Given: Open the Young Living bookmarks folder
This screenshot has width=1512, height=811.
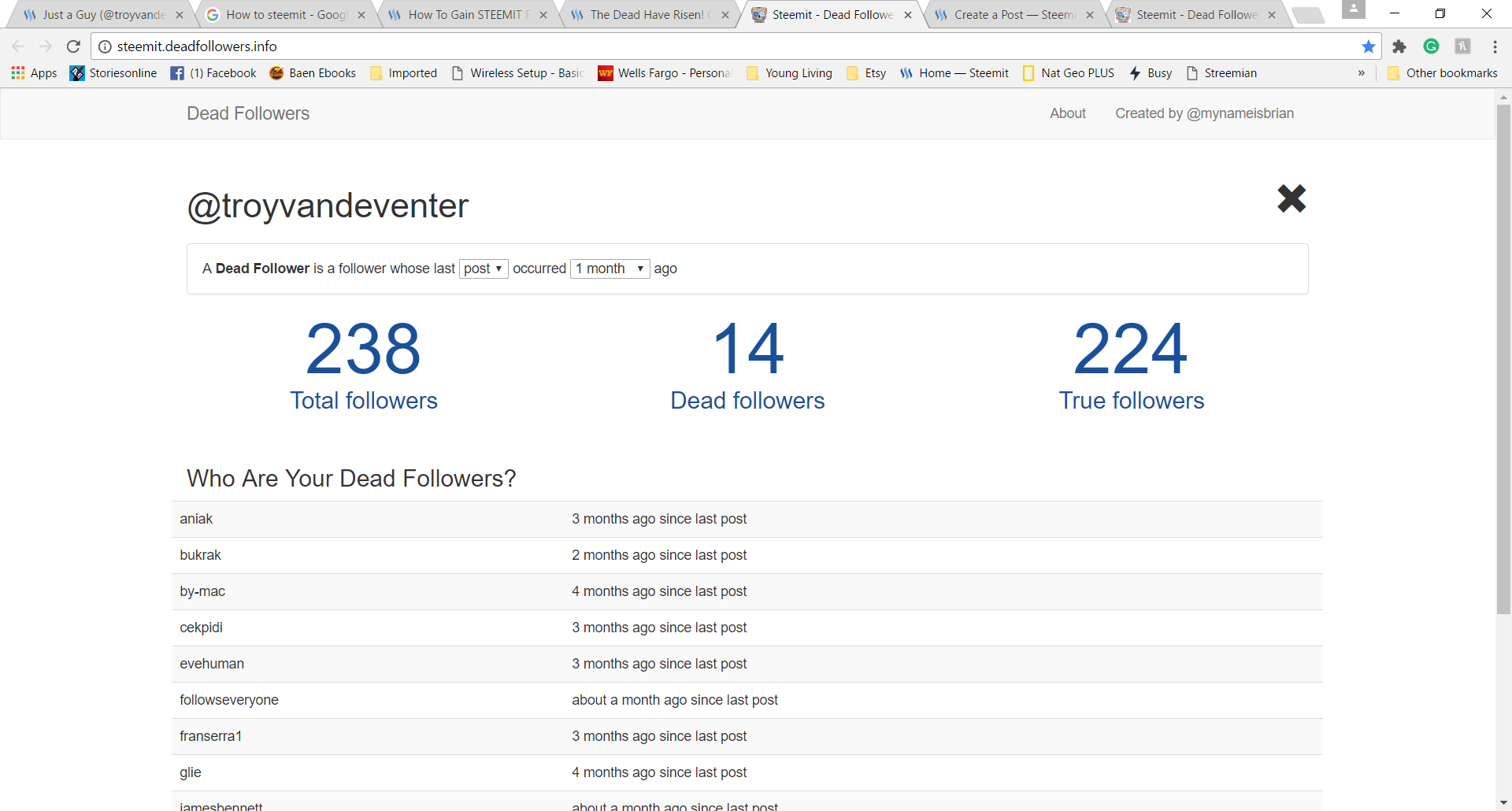Looking at the screenshot, I should tap(789, 73).
